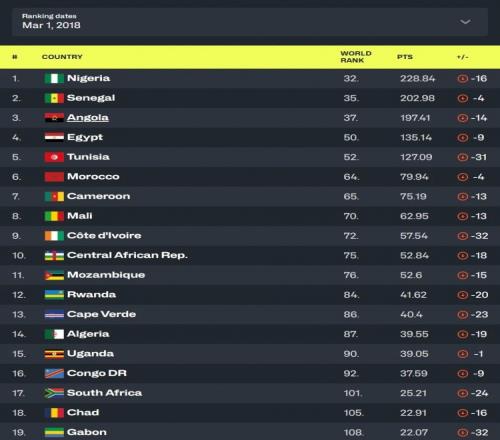
Task: Select the Cape Verde row name
Action: 101,314
